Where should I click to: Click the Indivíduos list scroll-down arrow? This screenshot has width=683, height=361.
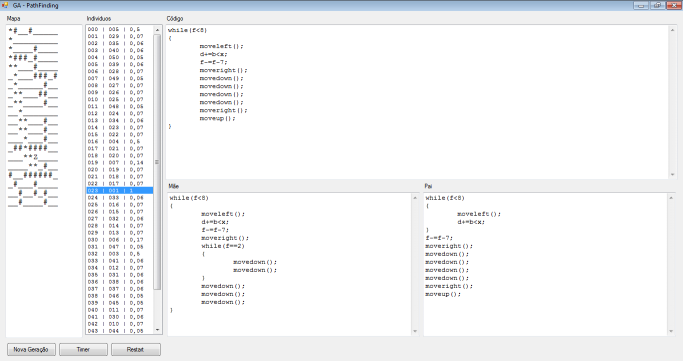(157, 330)
